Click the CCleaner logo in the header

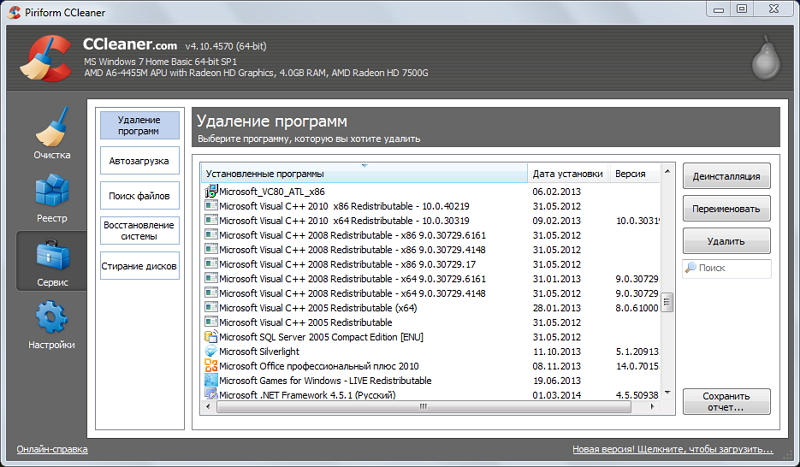[x=43, y=58]
